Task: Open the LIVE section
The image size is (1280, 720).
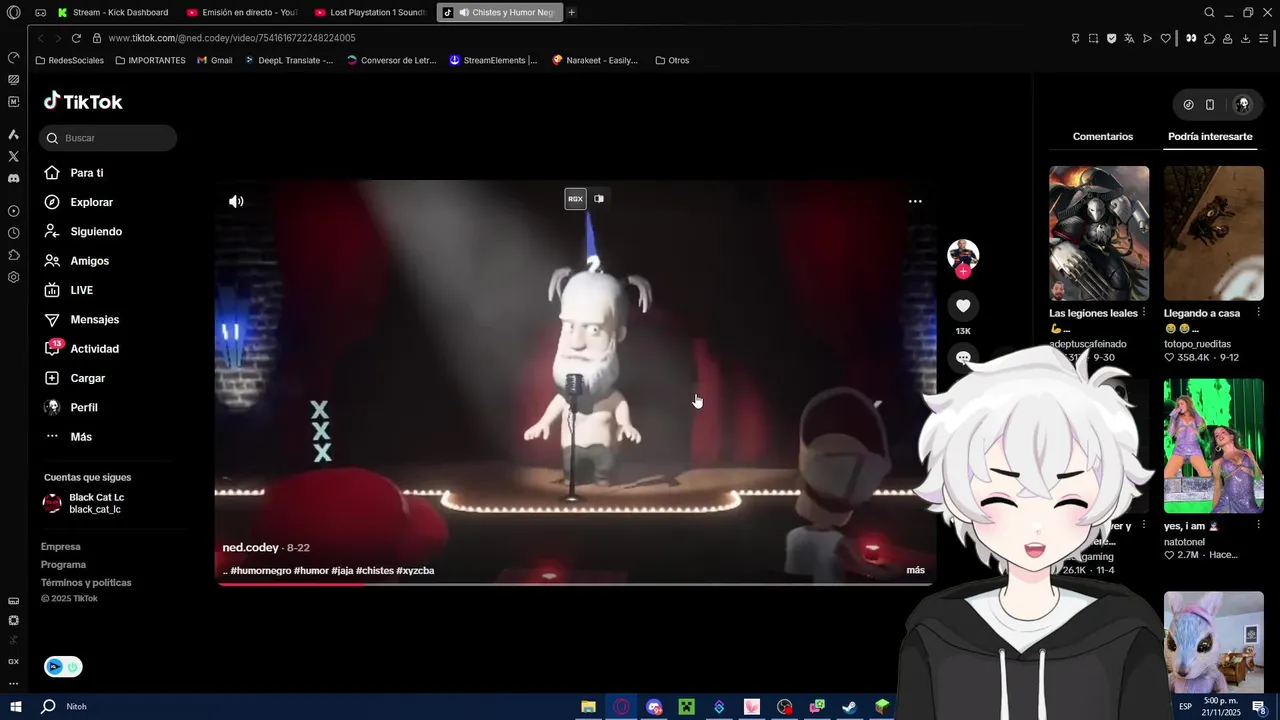Action: tap(69, 290)
